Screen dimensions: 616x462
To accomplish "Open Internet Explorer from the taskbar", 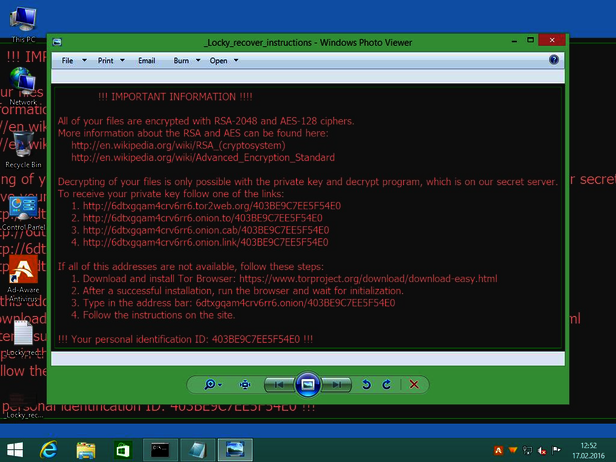I will click(47, 449).
